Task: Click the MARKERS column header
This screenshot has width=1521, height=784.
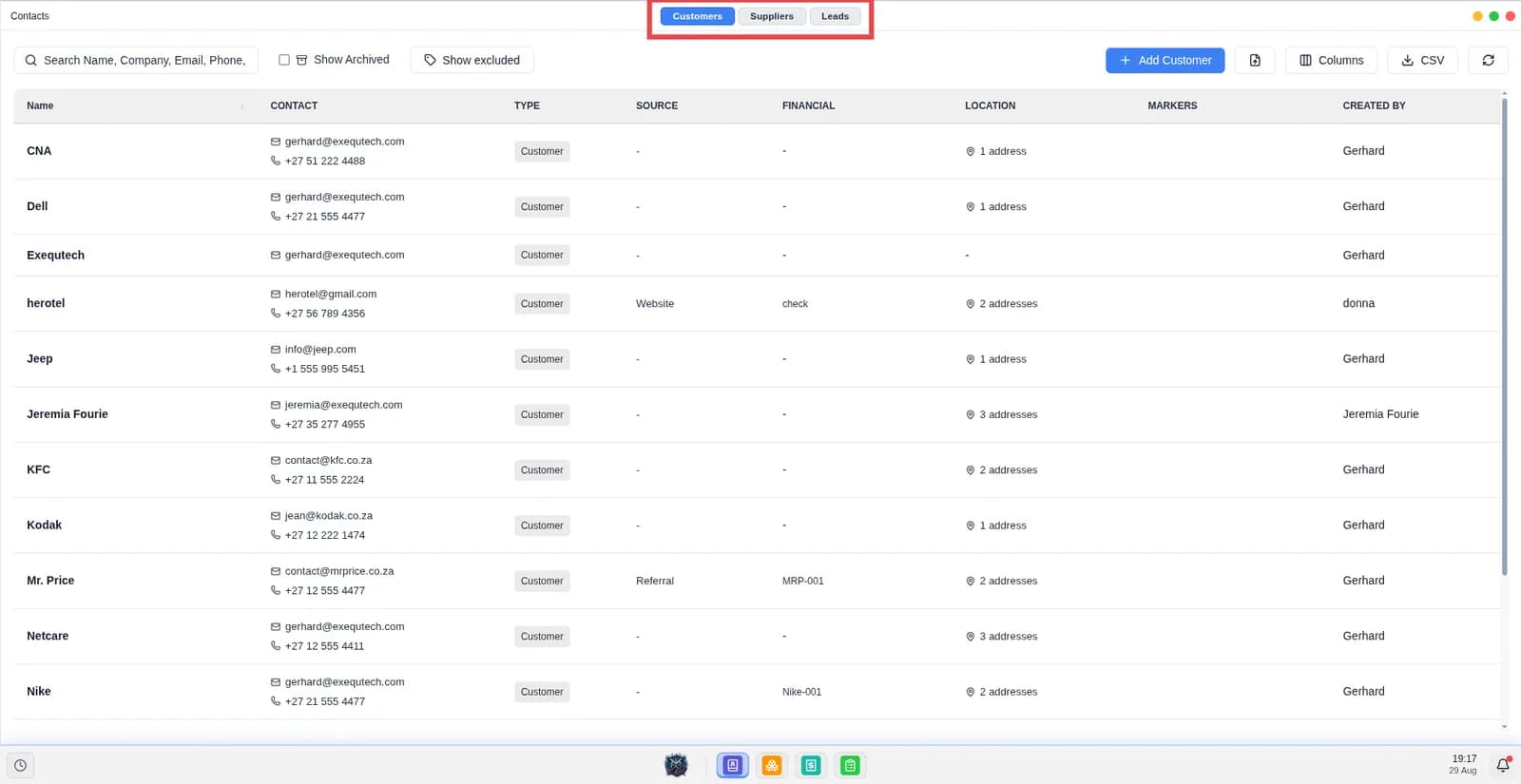Action: [1172, 105]
